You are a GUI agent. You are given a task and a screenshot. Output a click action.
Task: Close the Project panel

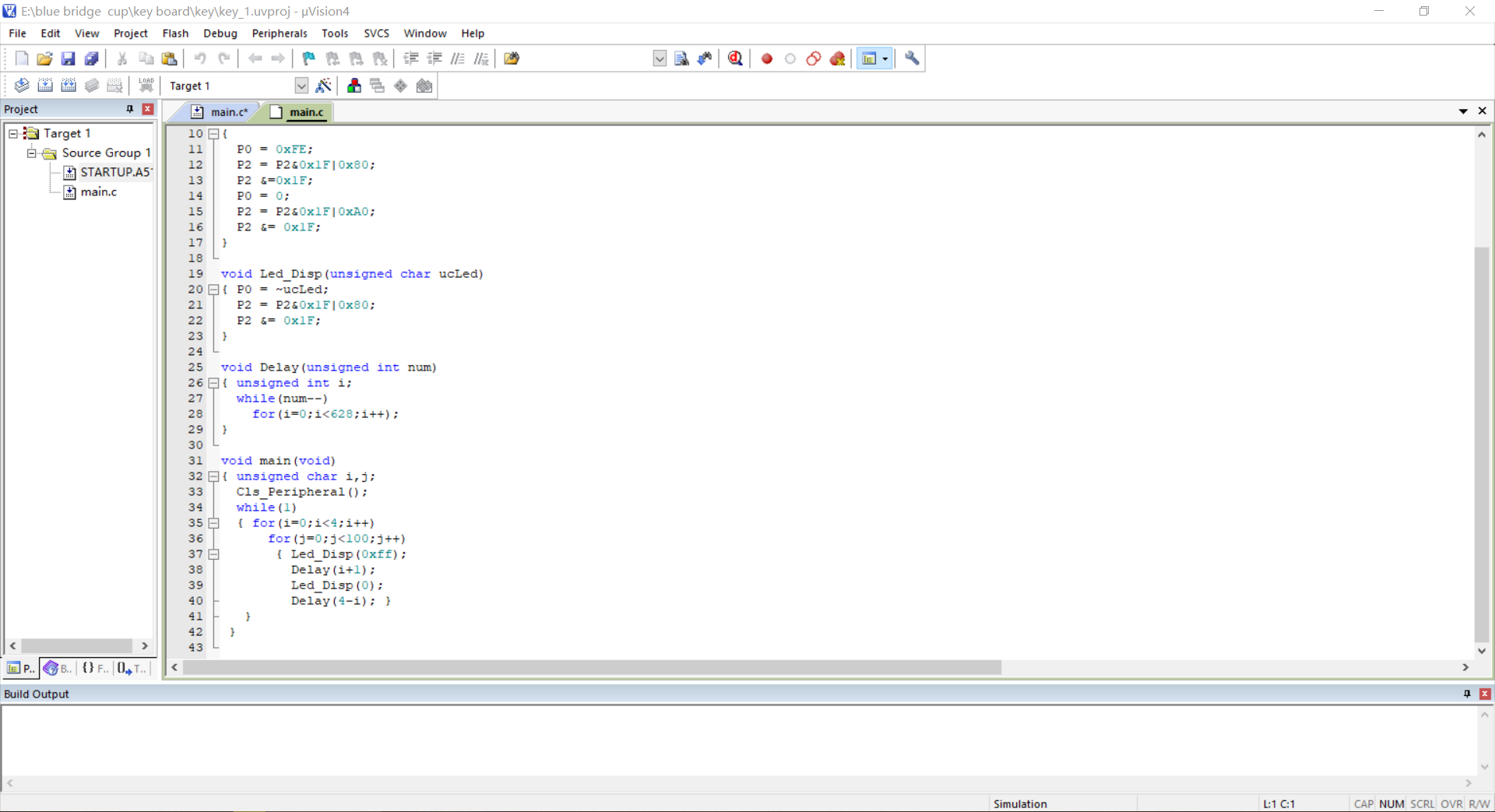[148, 109]
